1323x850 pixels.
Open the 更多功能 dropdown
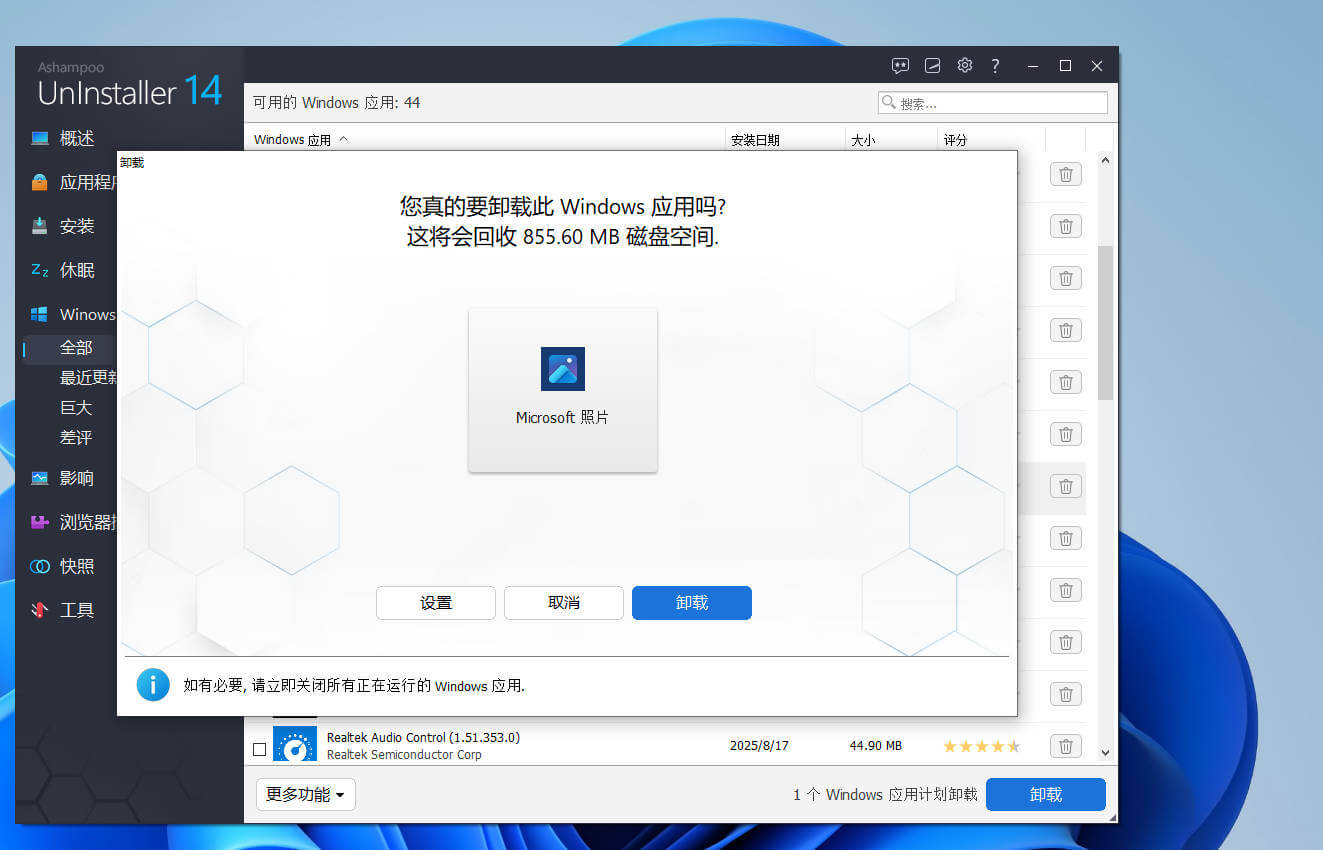[305, 794]
